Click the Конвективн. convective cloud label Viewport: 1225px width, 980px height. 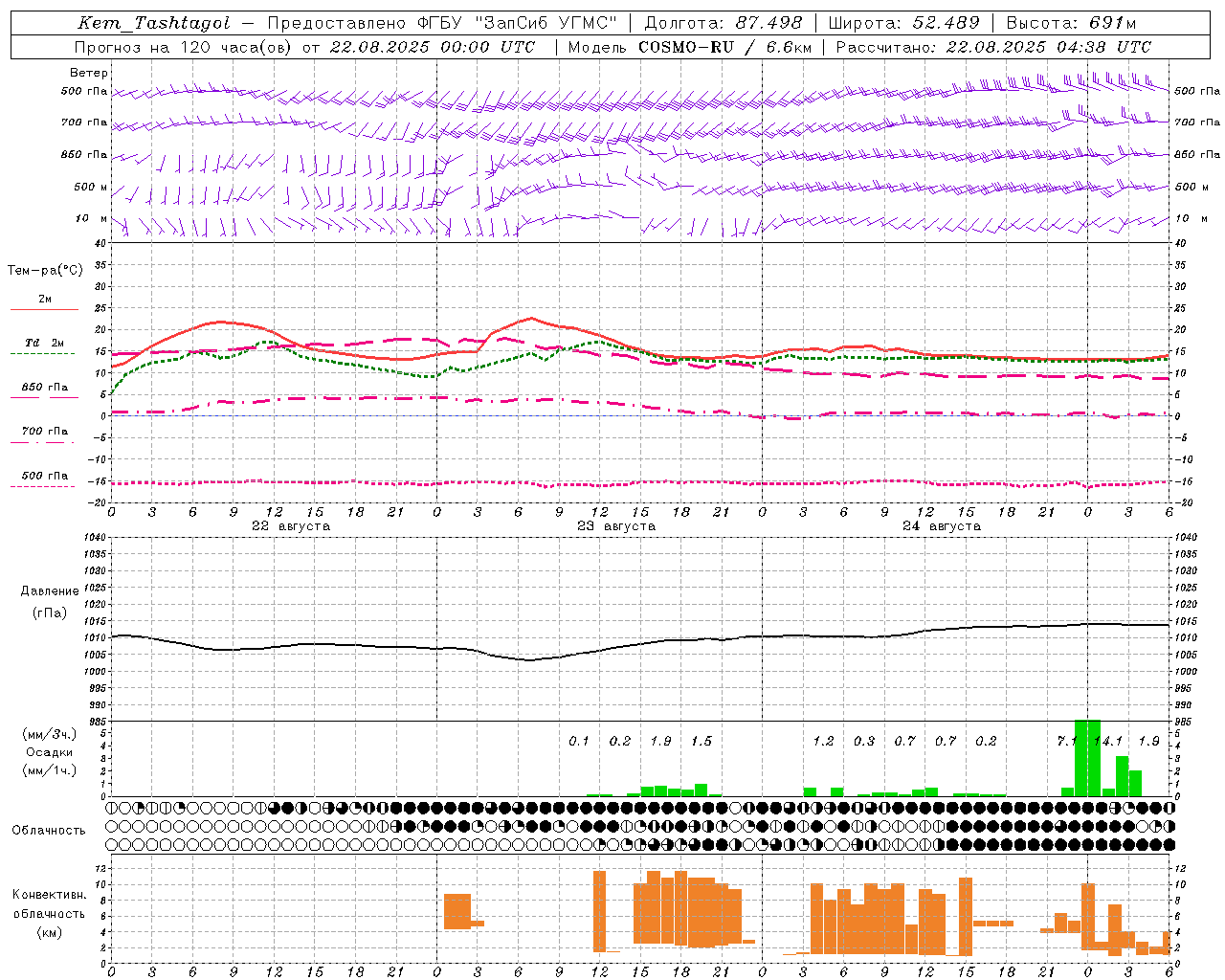point(49,895)
